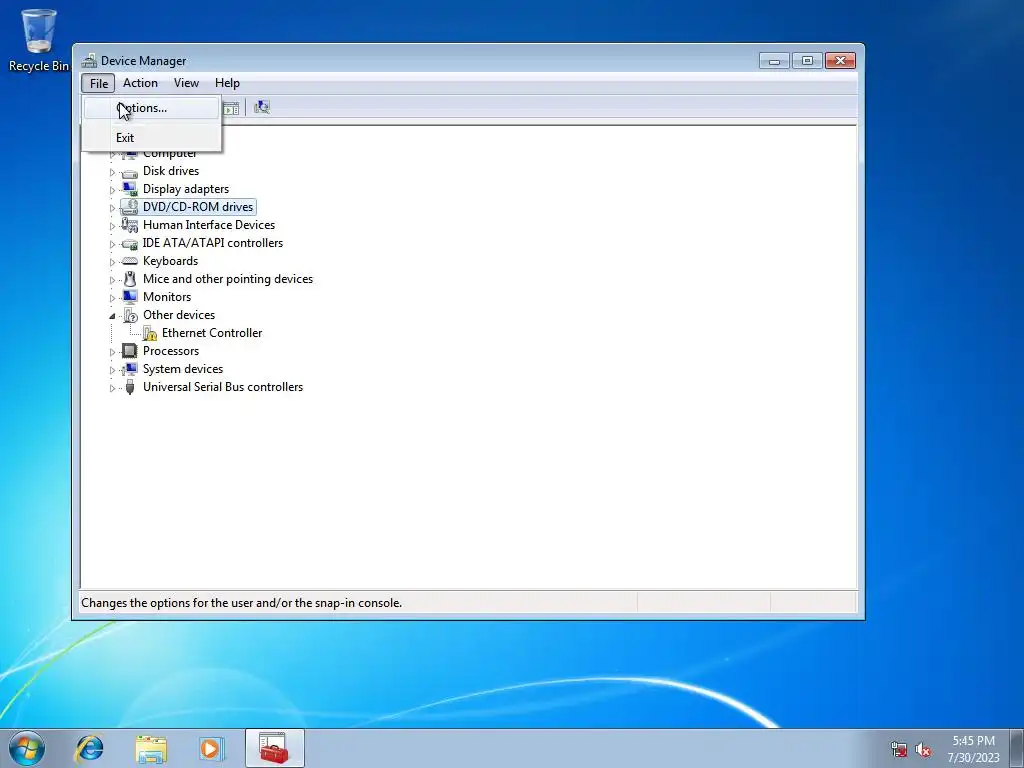Launch Windows Media Player from the taskbar
1024x768 pixels.
coord(212,748)
